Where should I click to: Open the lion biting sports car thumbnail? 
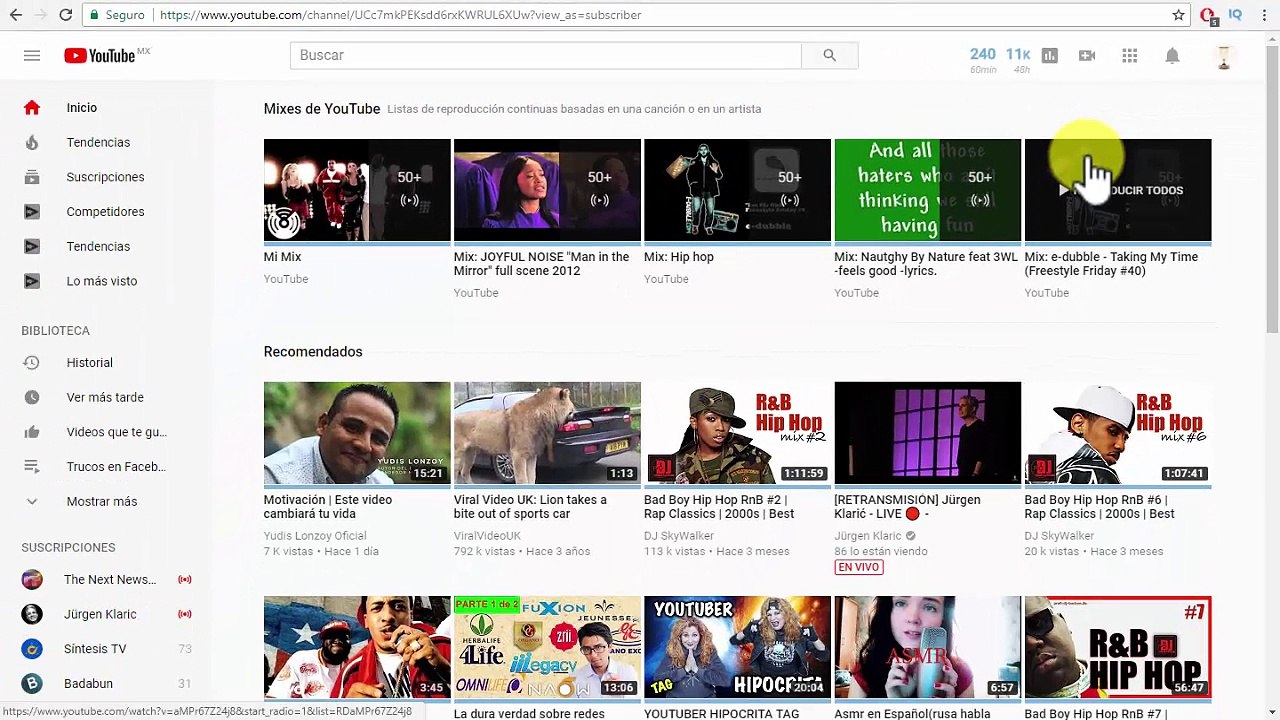coord(547,433)
